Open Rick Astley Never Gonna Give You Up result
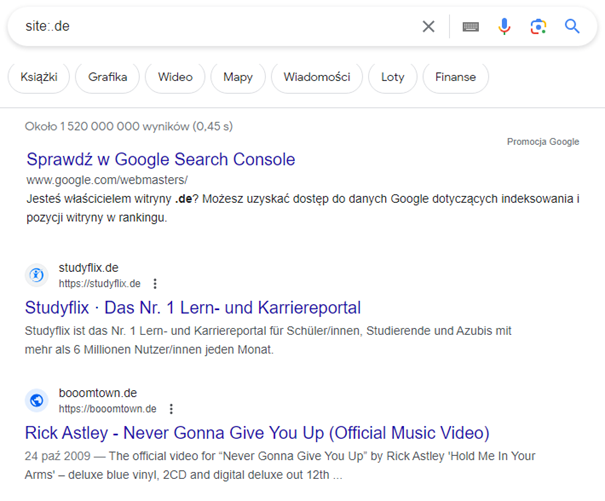 (257, 433)
